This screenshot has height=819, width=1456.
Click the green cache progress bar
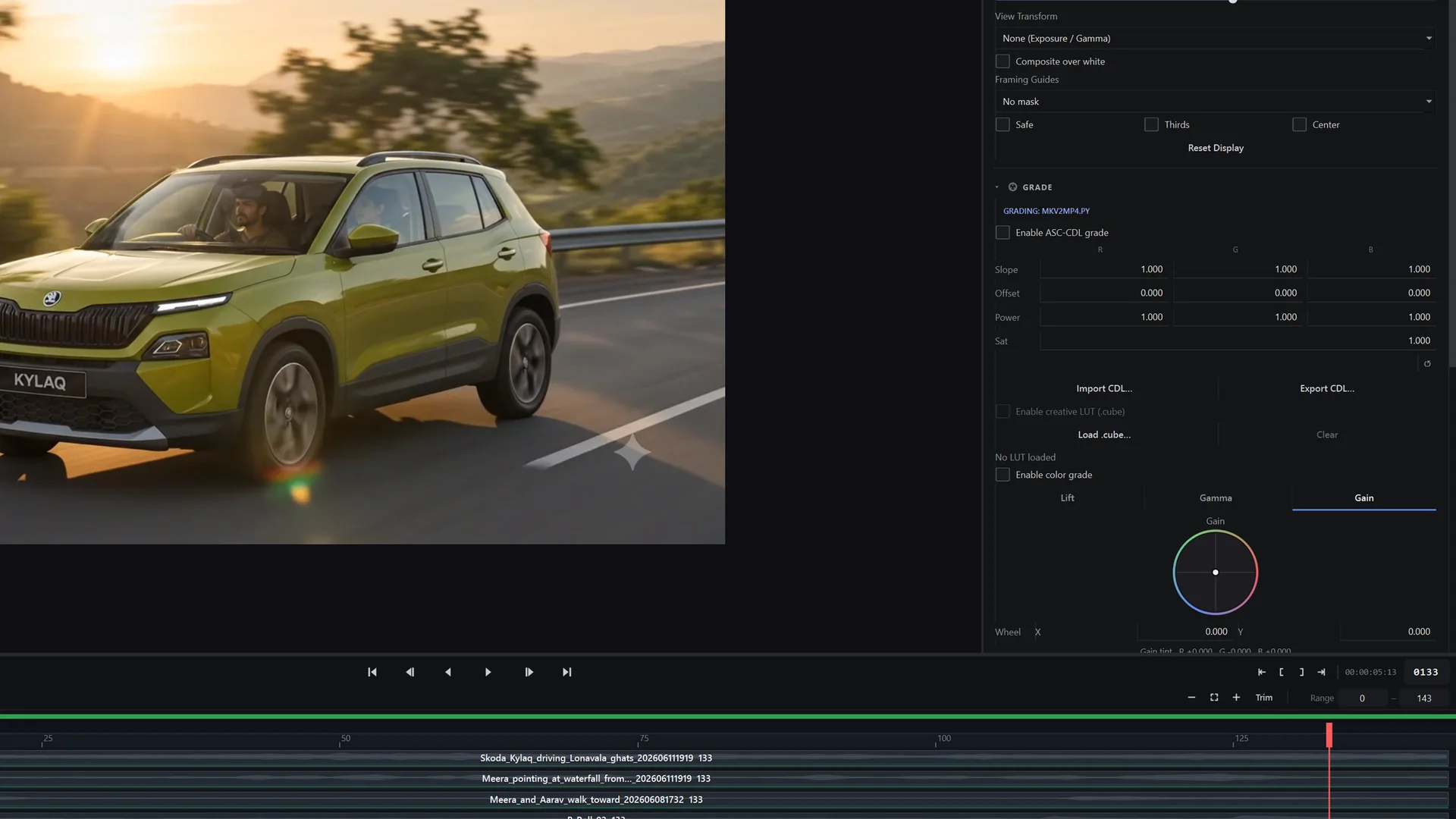pos(728,716)
